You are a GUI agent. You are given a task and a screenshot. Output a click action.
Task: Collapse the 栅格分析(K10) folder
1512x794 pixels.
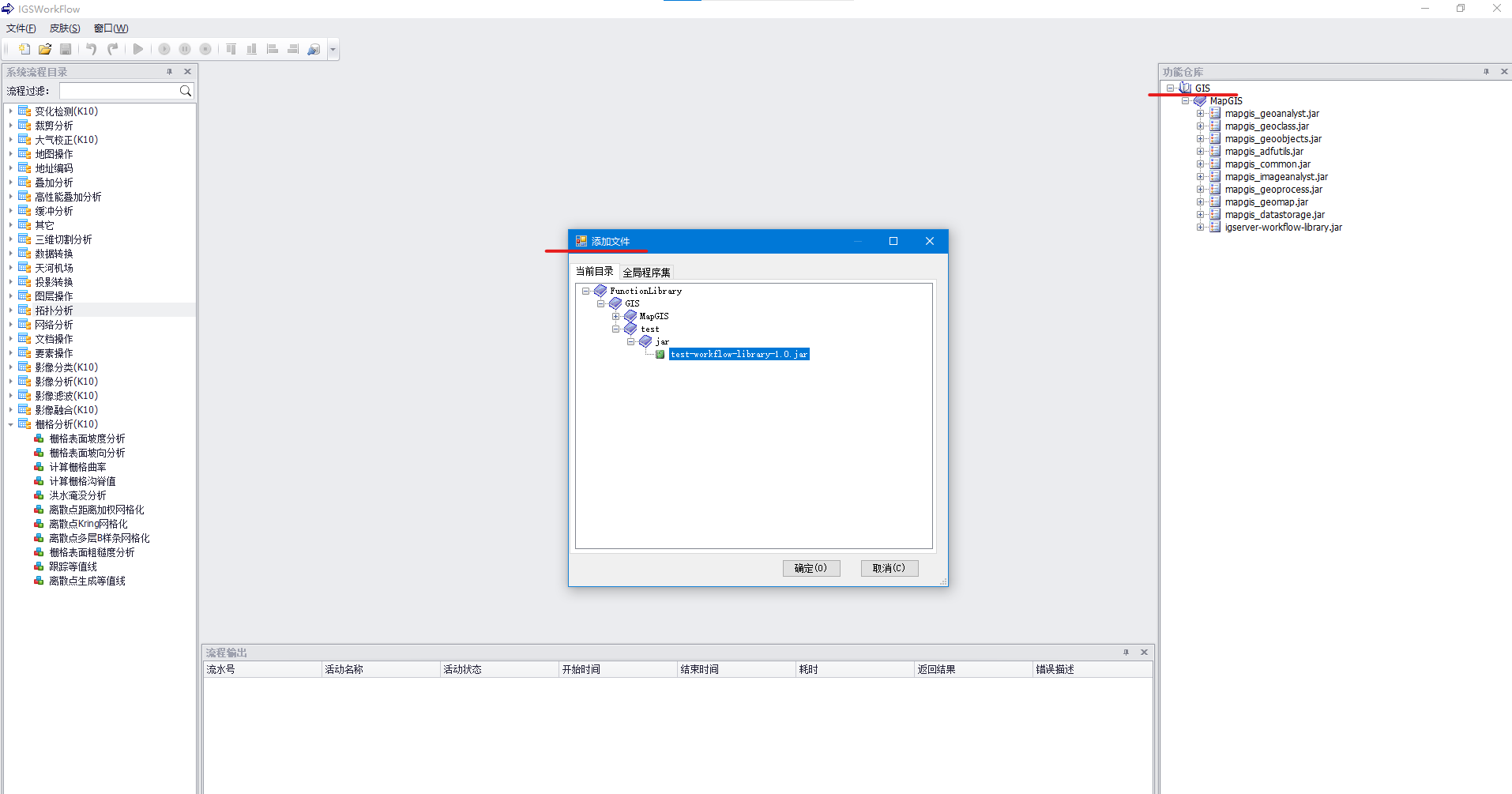click(10, 424)
